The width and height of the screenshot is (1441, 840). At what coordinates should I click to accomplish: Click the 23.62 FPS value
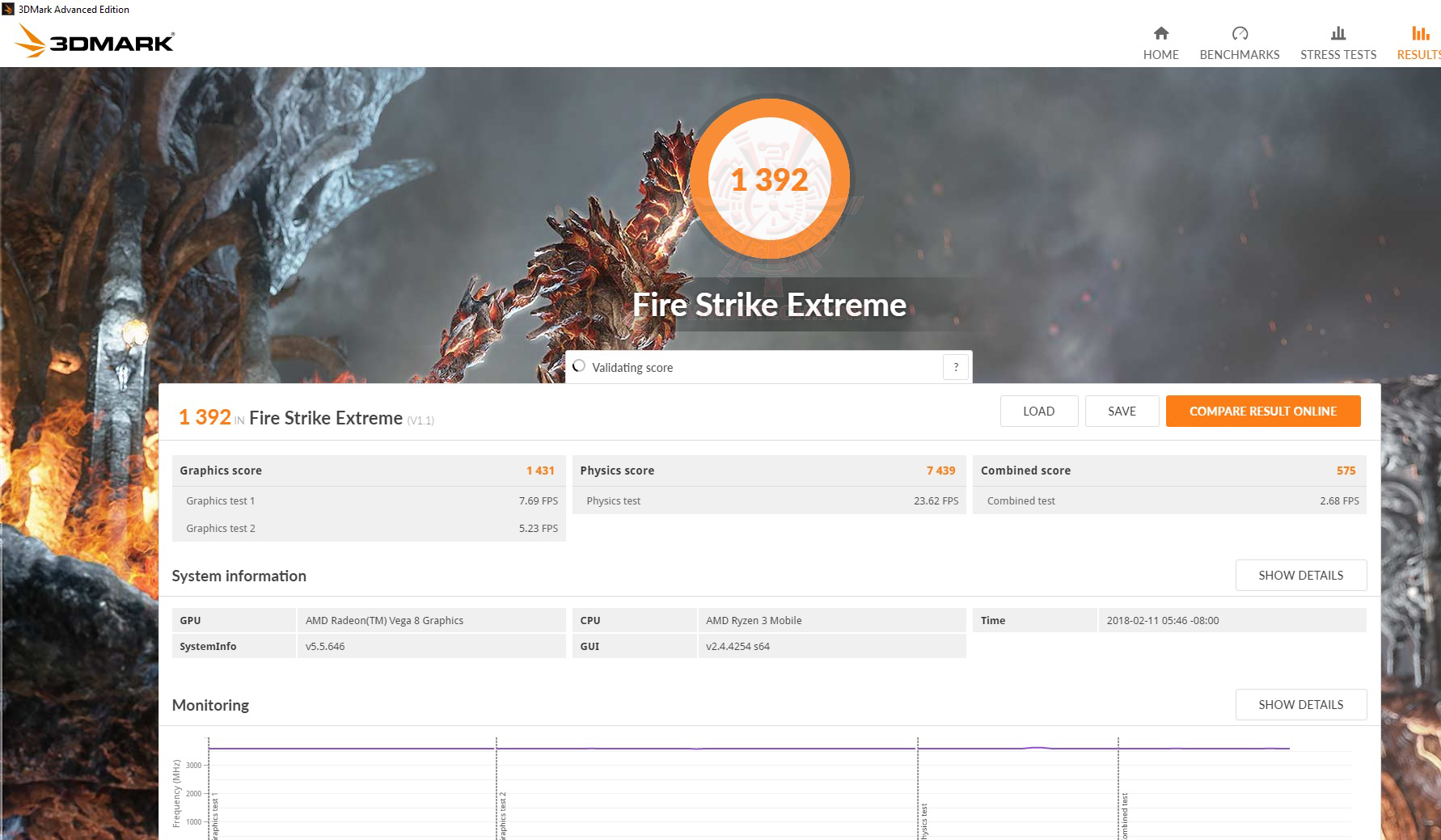click(x=936, y=500)
